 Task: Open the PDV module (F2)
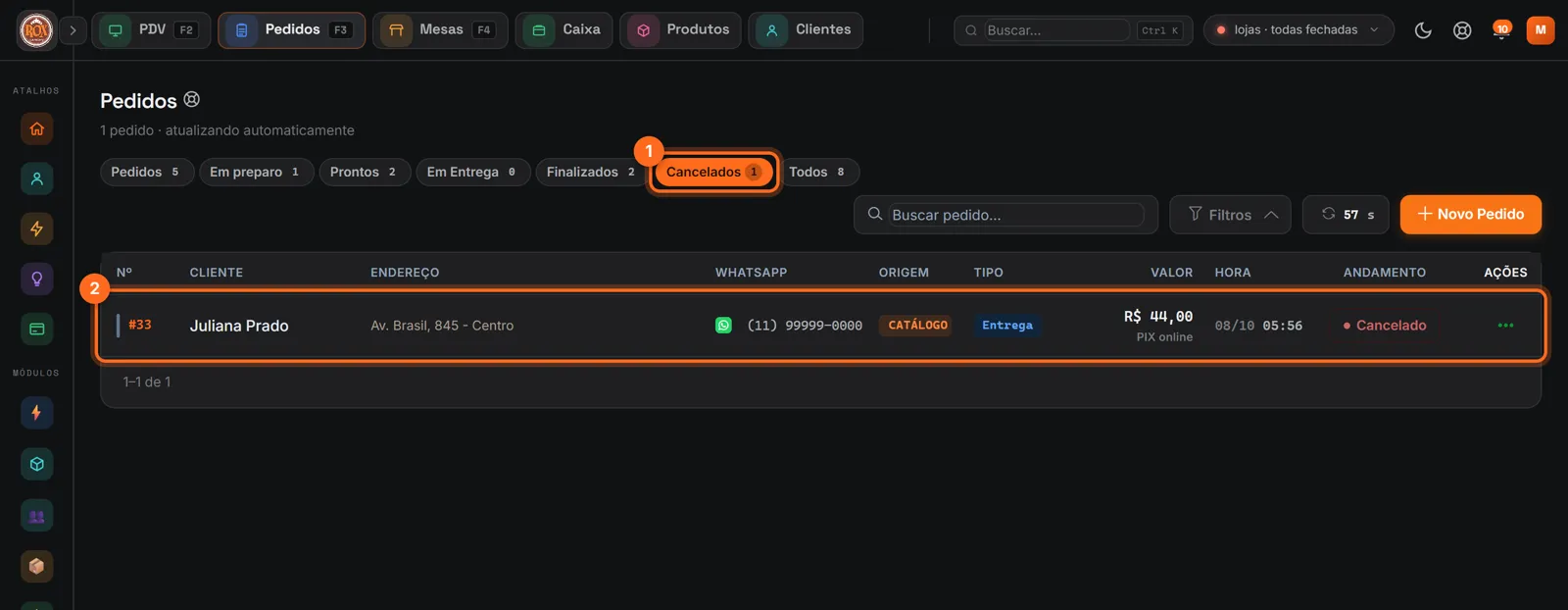[x=151, y=30]
